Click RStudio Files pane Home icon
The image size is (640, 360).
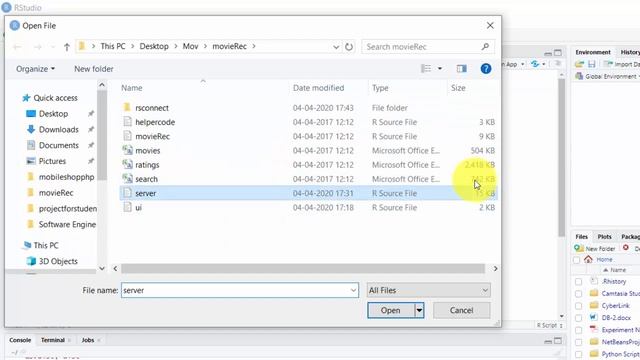click(588, 259)
